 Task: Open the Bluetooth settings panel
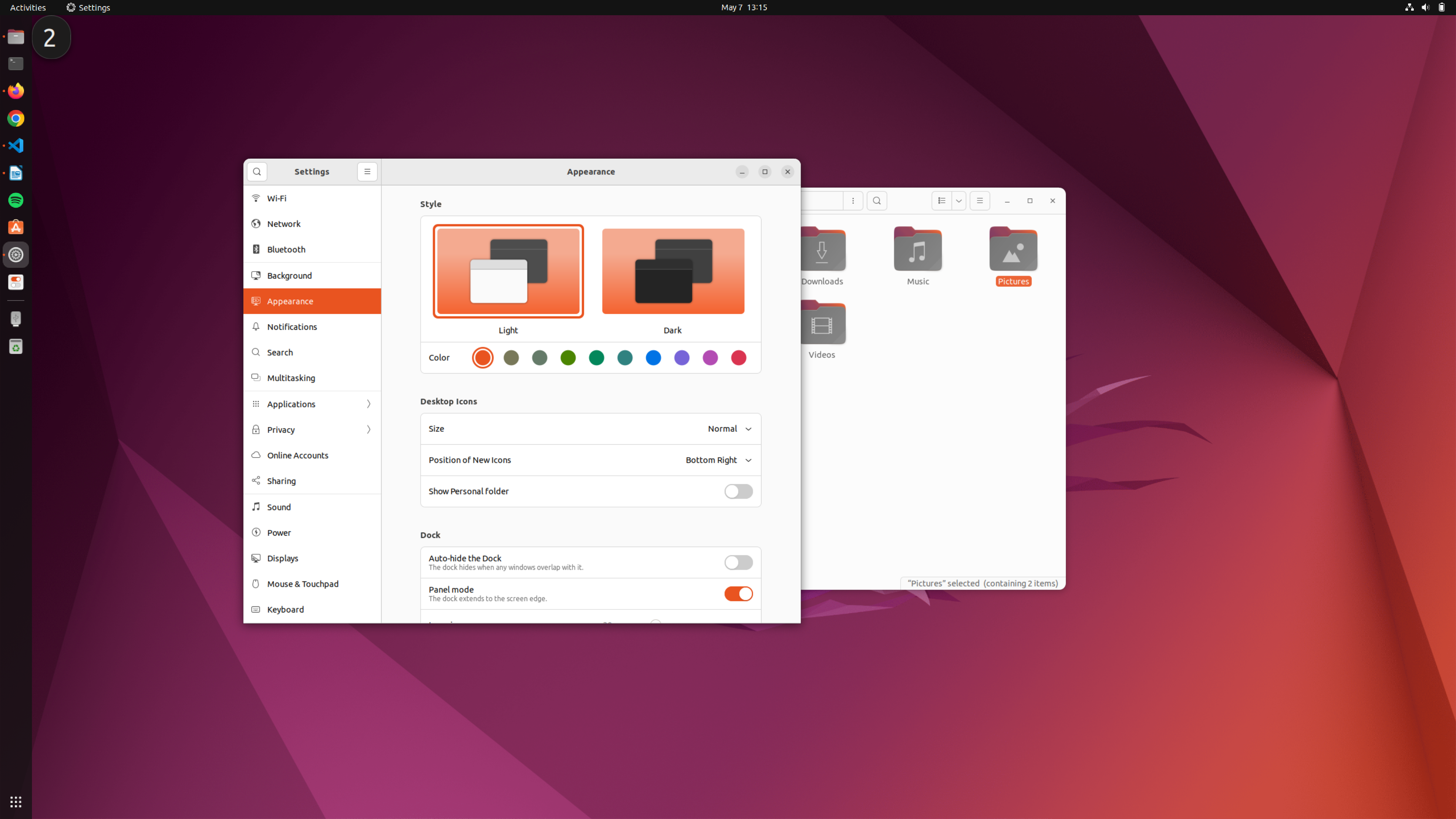312,249
